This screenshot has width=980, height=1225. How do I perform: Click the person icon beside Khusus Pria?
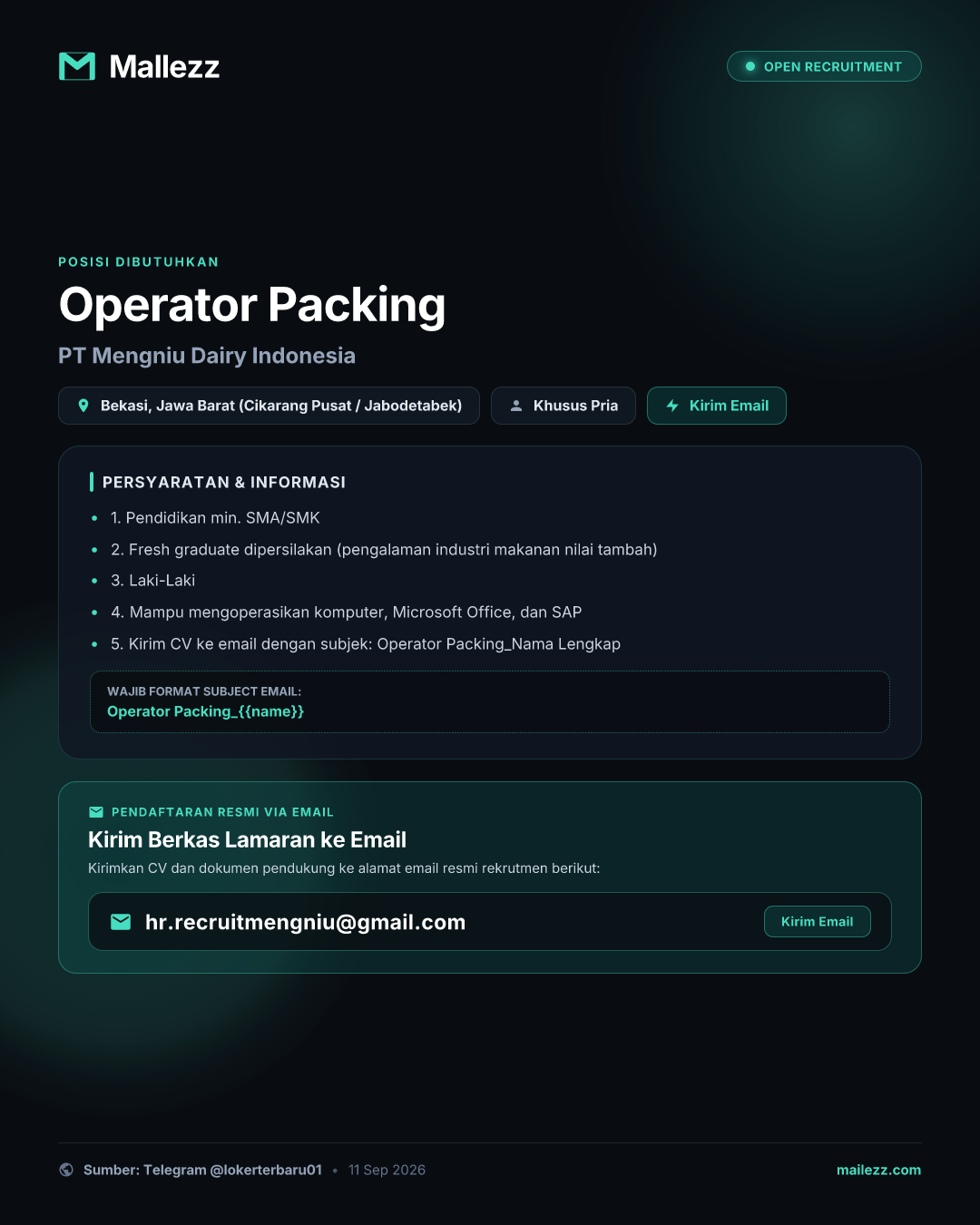point(516,406)
